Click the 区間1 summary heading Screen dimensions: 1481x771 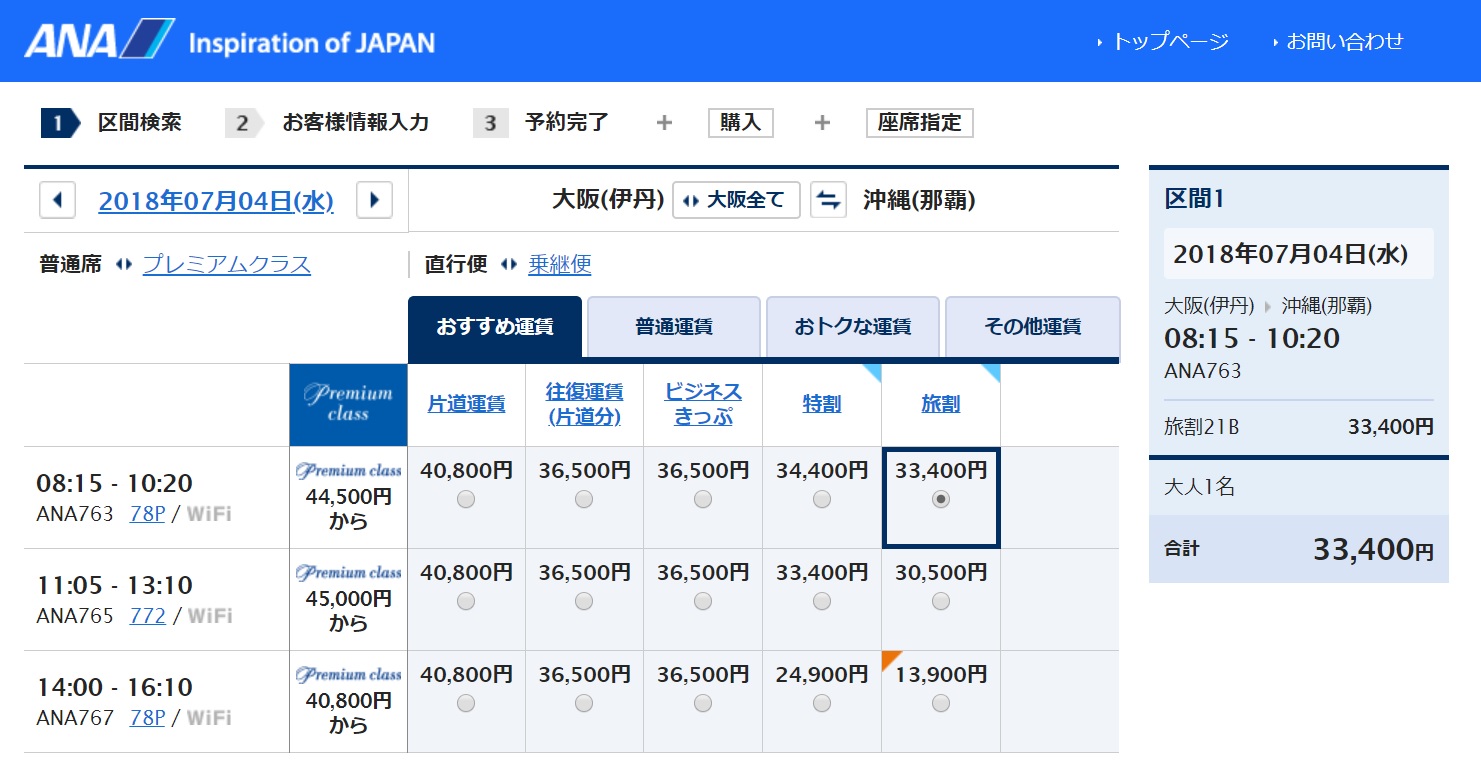pyautogui.click(x=1195, y=199)
